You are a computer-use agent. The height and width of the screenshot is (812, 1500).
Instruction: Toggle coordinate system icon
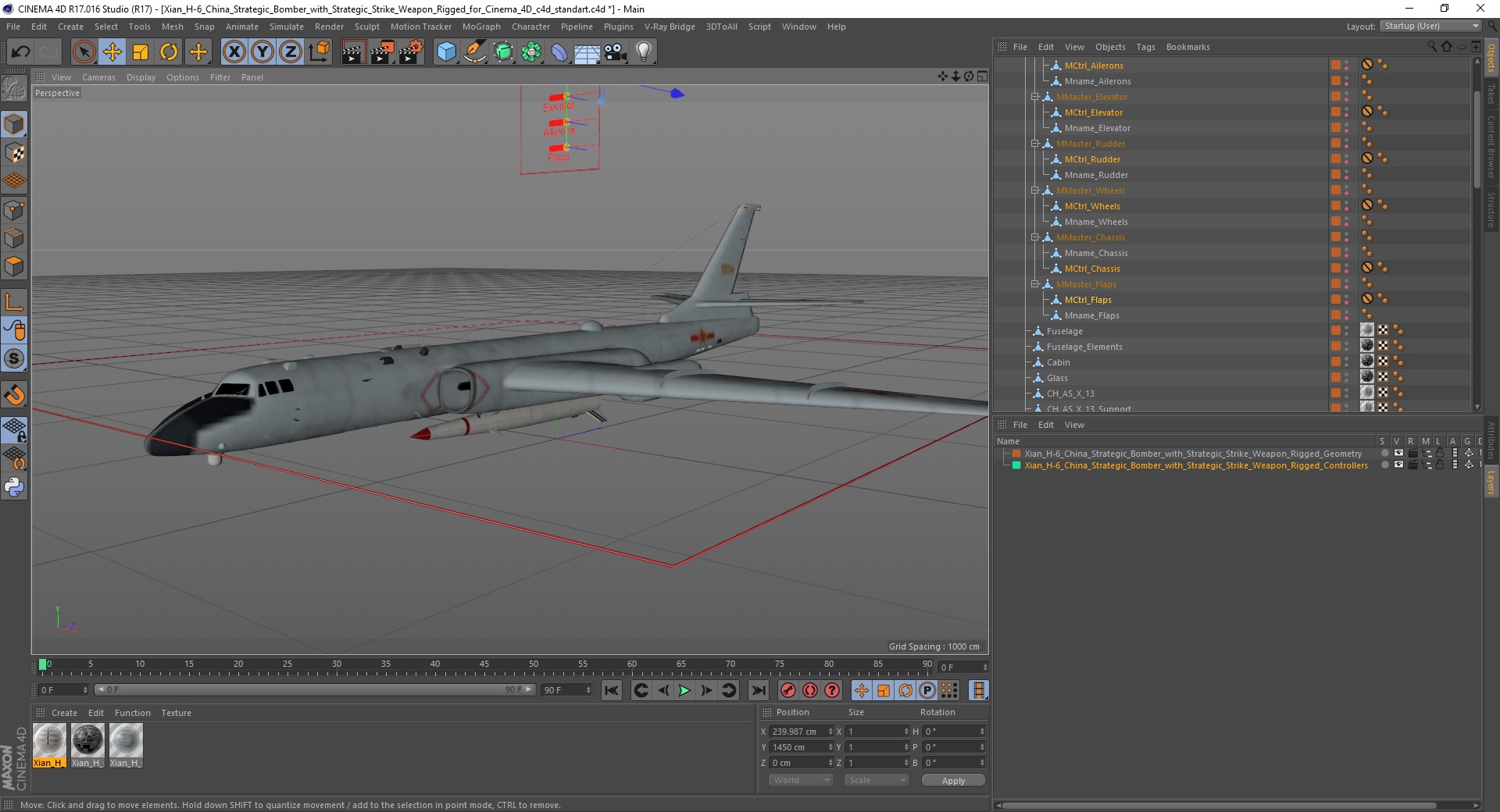319,52
